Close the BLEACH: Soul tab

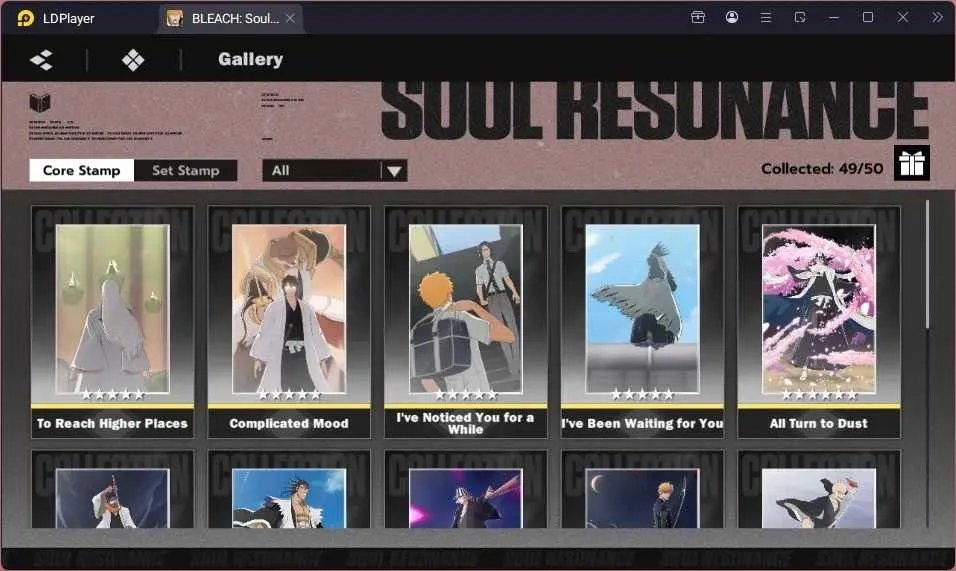[x=291, y=18]
